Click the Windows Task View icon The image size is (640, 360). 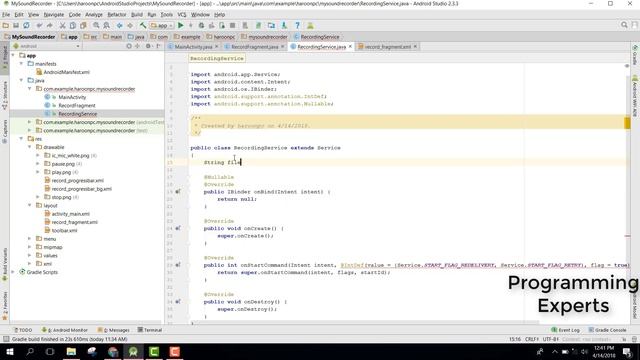(x=50, y=351)
